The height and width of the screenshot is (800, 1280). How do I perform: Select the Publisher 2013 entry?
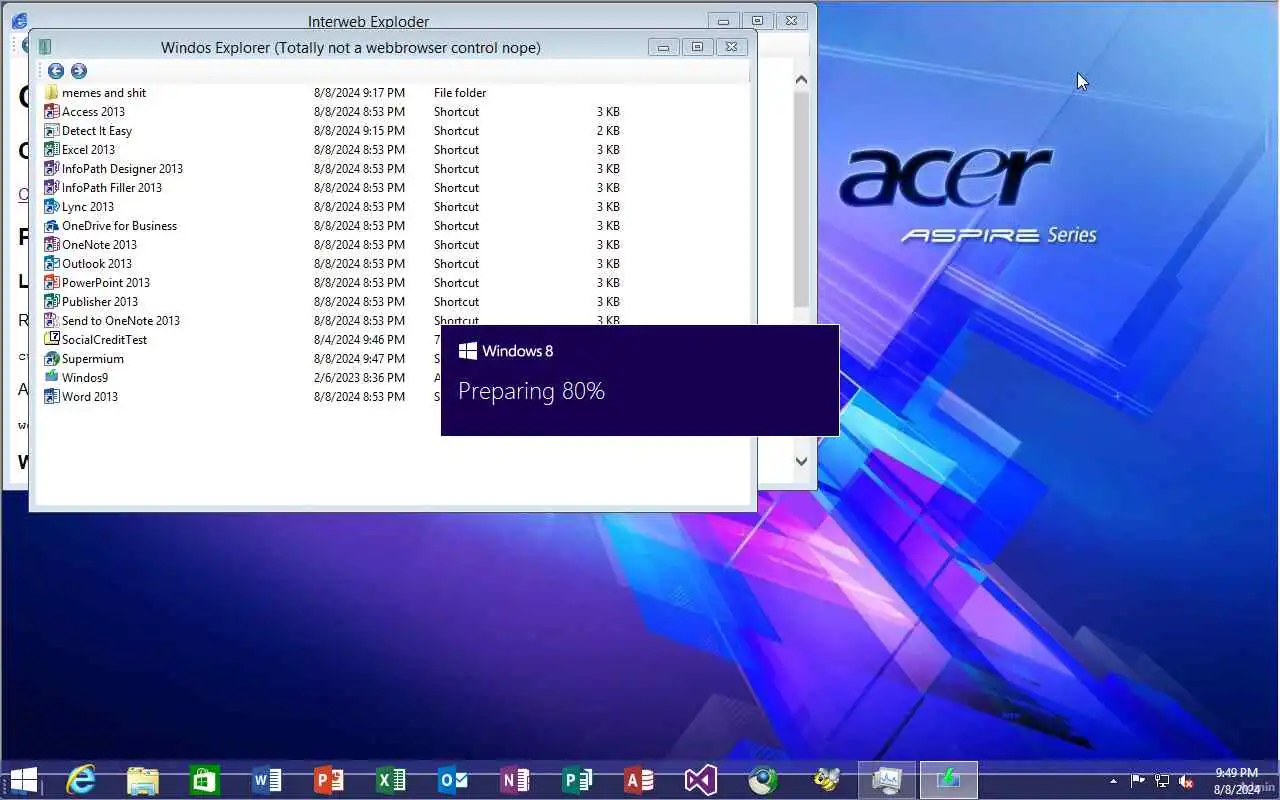(x=100, y=302)
